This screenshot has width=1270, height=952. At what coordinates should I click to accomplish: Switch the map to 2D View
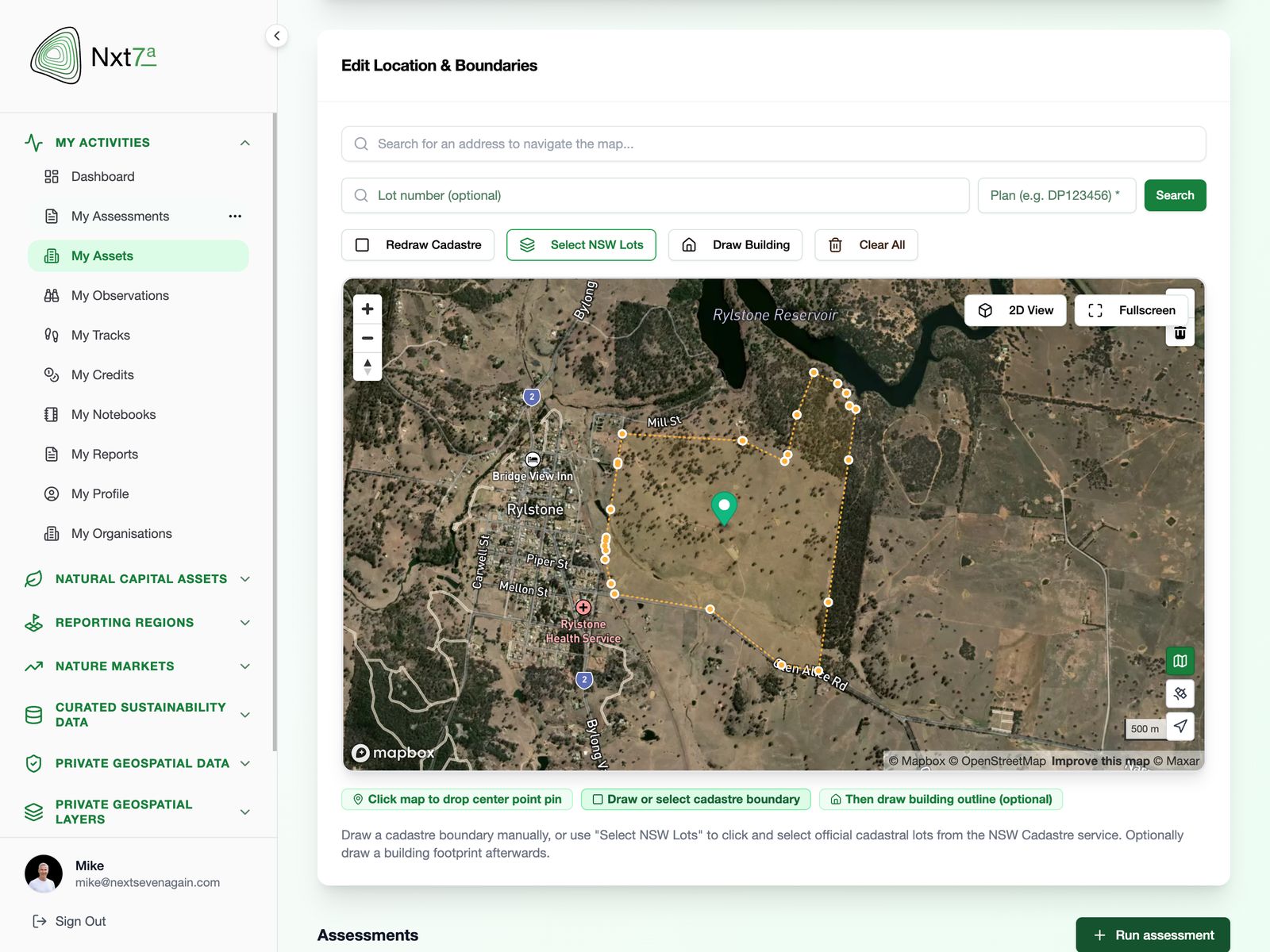coord(1015,310)
